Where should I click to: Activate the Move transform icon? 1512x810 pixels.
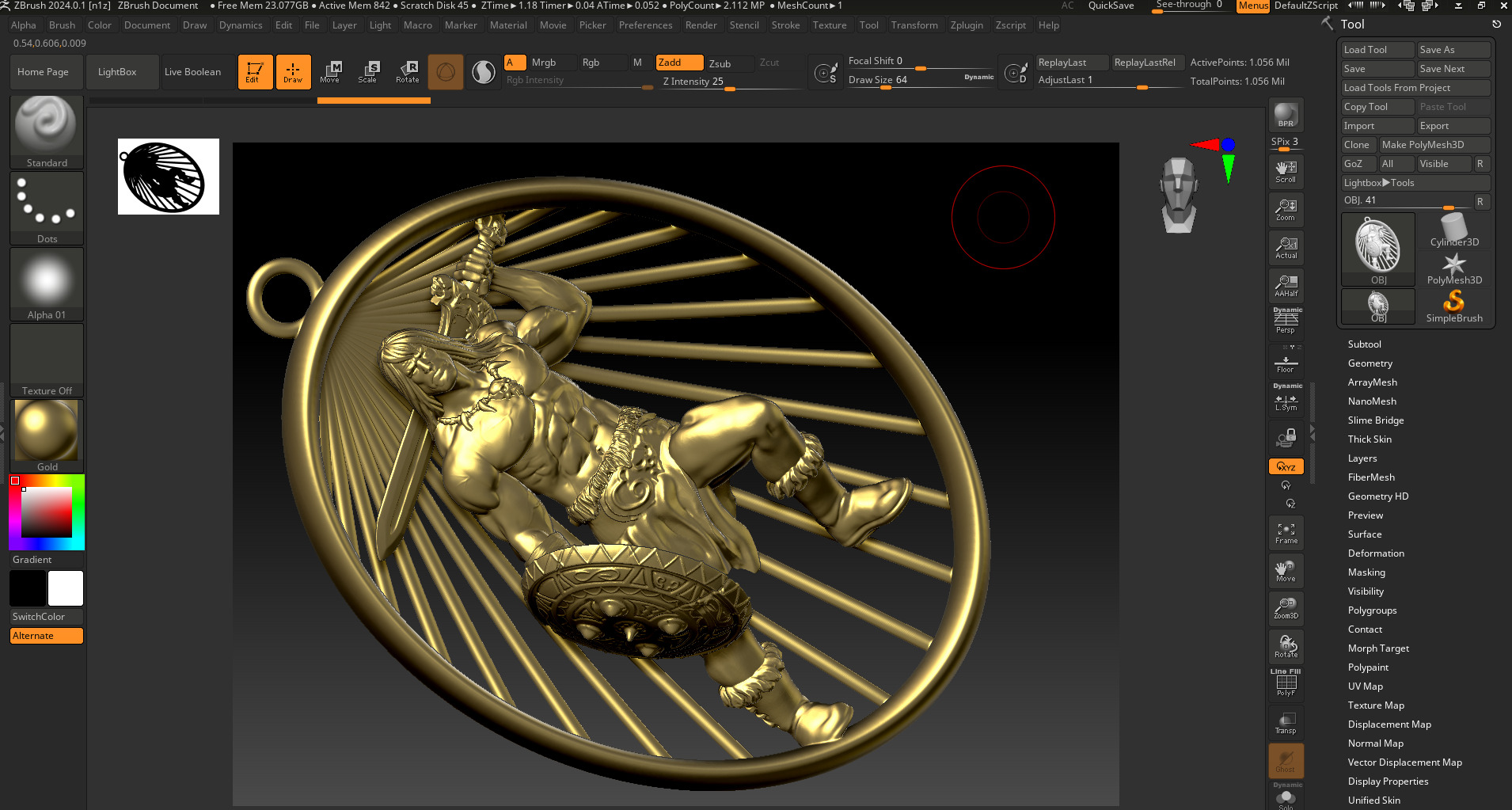coord(330,72)
